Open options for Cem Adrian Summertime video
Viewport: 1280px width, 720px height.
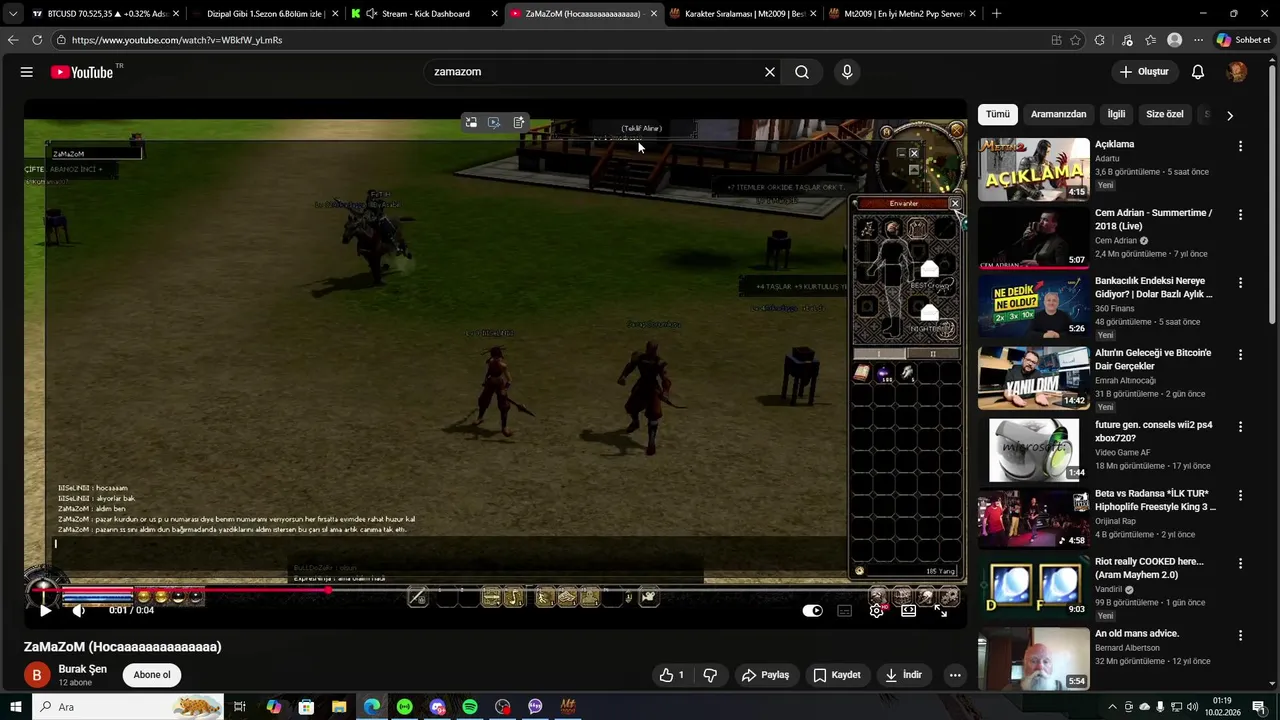click(x=1240, y=215)
